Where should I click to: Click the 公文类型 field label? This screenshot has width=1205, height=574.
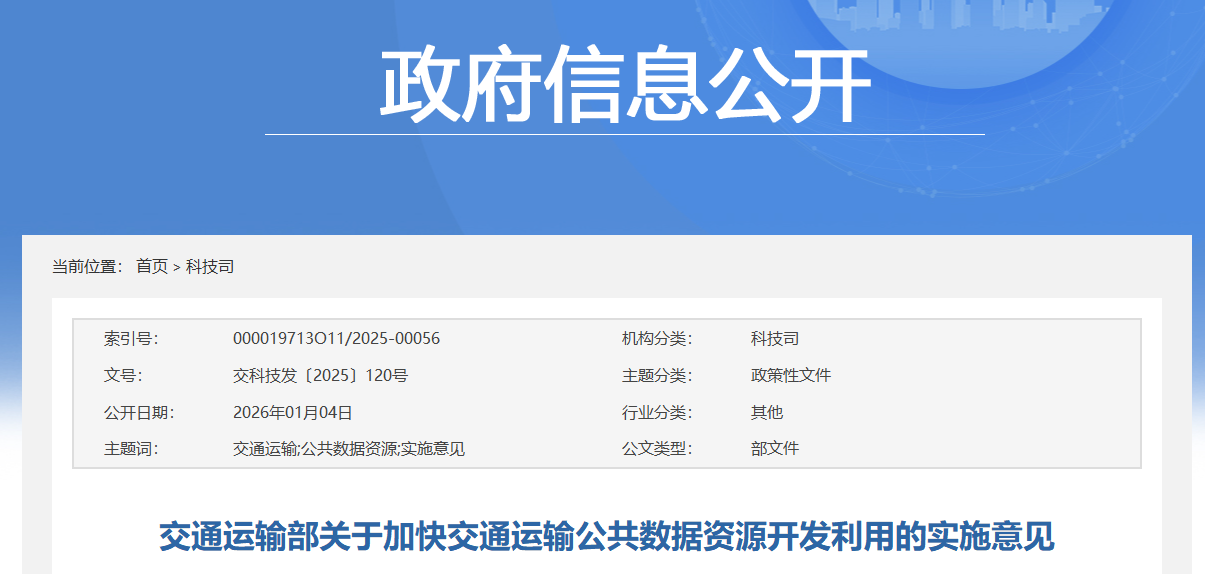coord(657,449)
